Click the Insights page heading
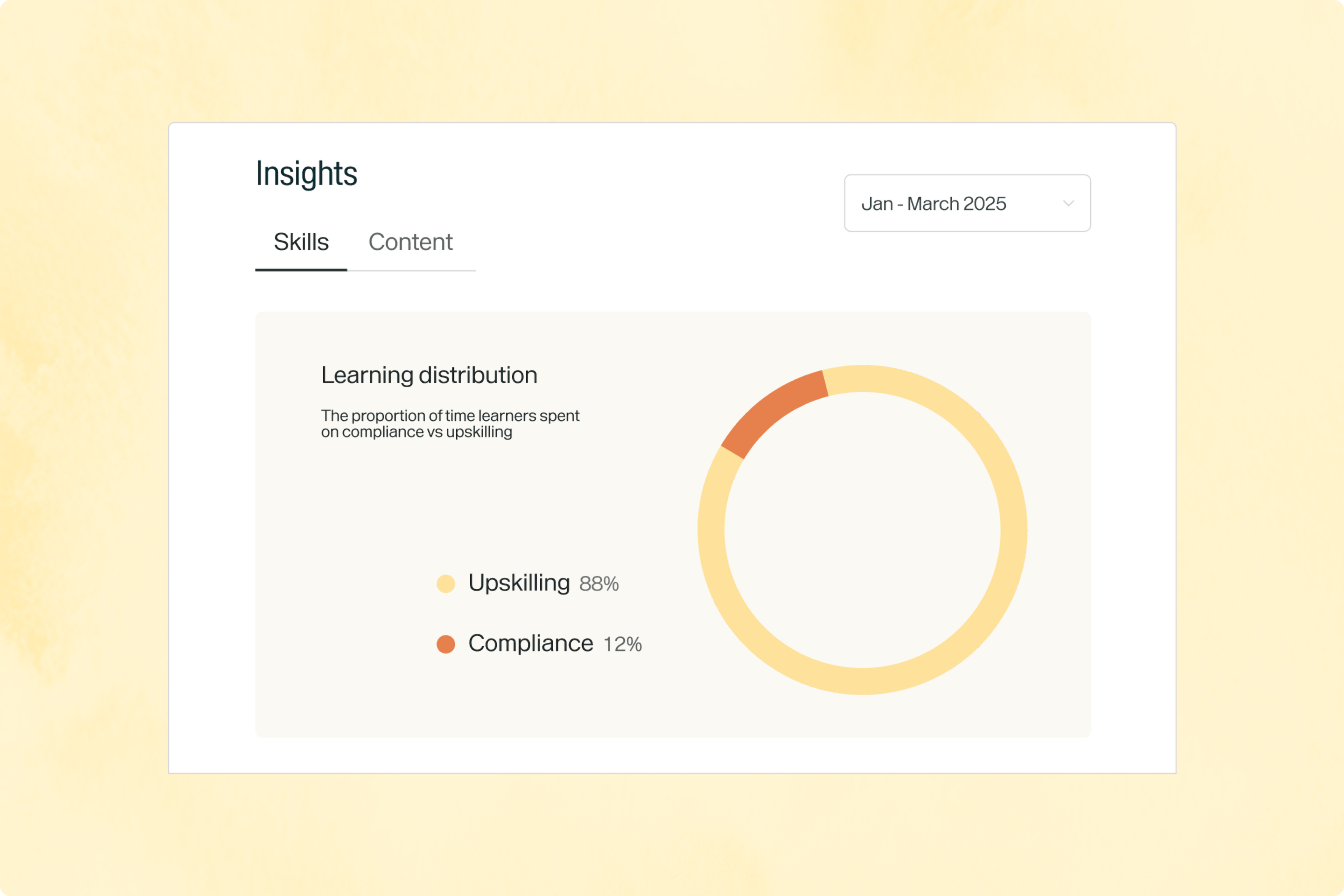The width and height of the screenshot is (1344, 896). [306, 174]
